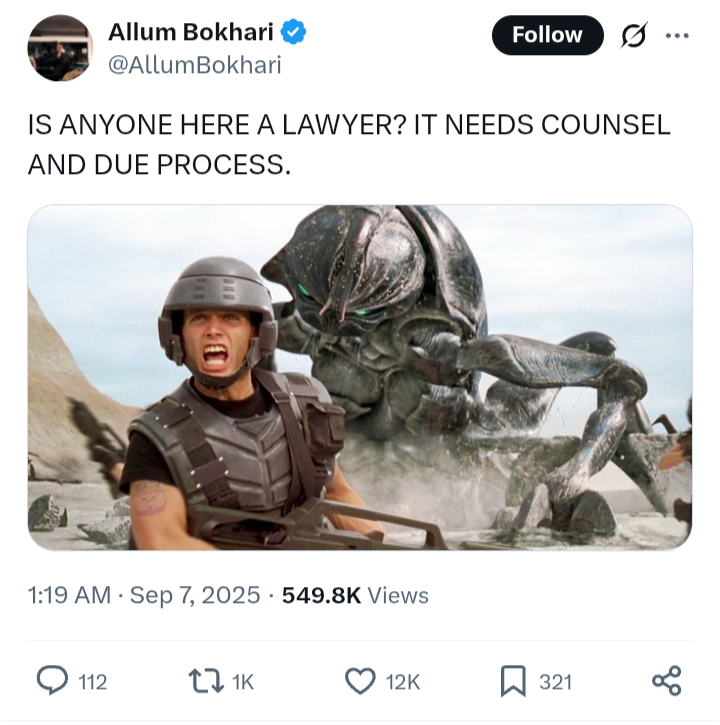Click the 12K likes count
Image resolution: width=720 pixels, height=725 pixels.
(x=403, y=682)
